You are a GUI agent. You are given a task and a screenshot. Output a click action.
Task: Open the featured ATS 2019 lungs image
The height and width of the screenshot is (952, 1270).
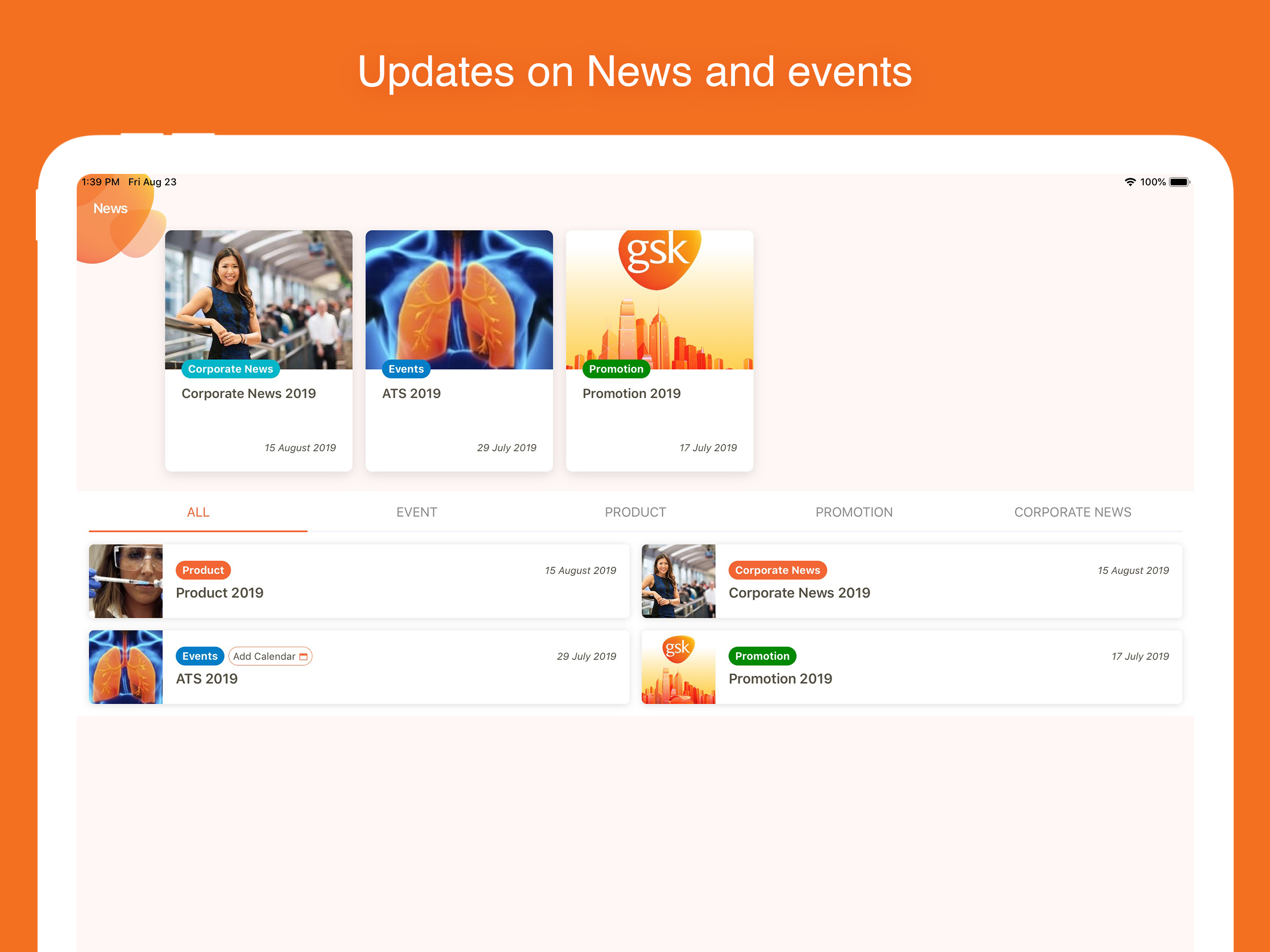(459, 300)
